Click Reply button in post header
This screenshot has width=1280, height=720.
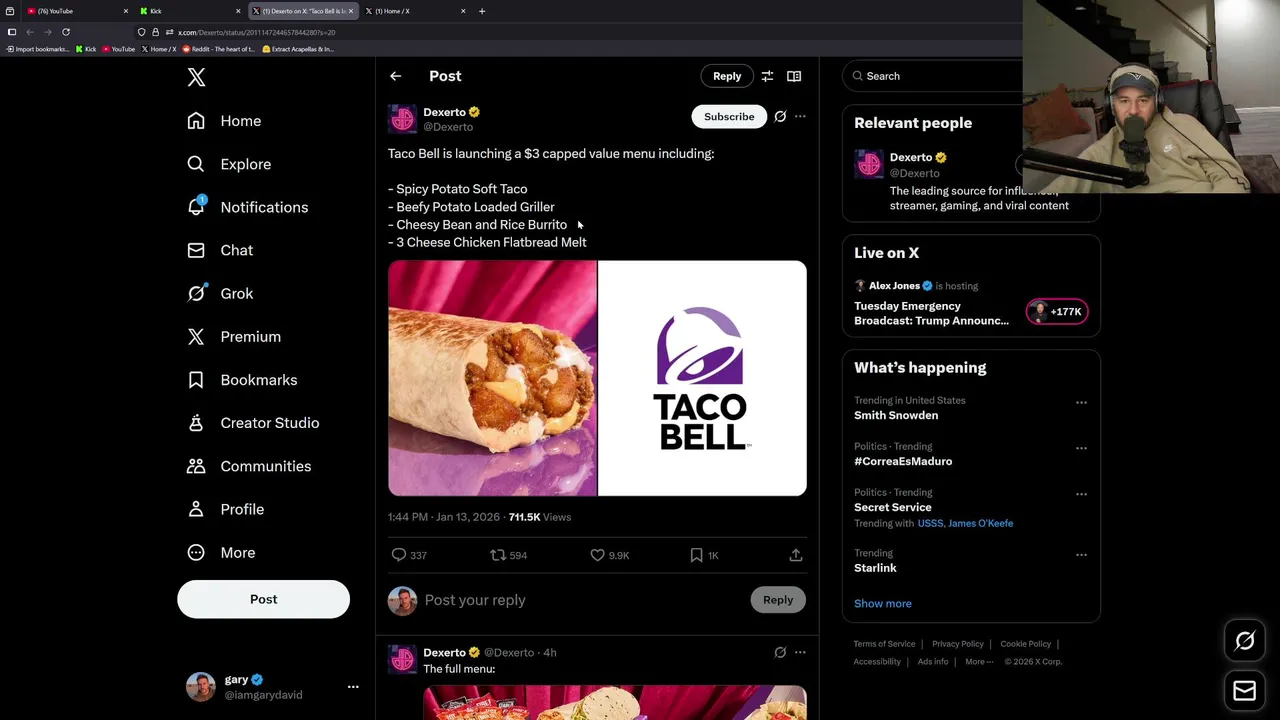[727, 76]
